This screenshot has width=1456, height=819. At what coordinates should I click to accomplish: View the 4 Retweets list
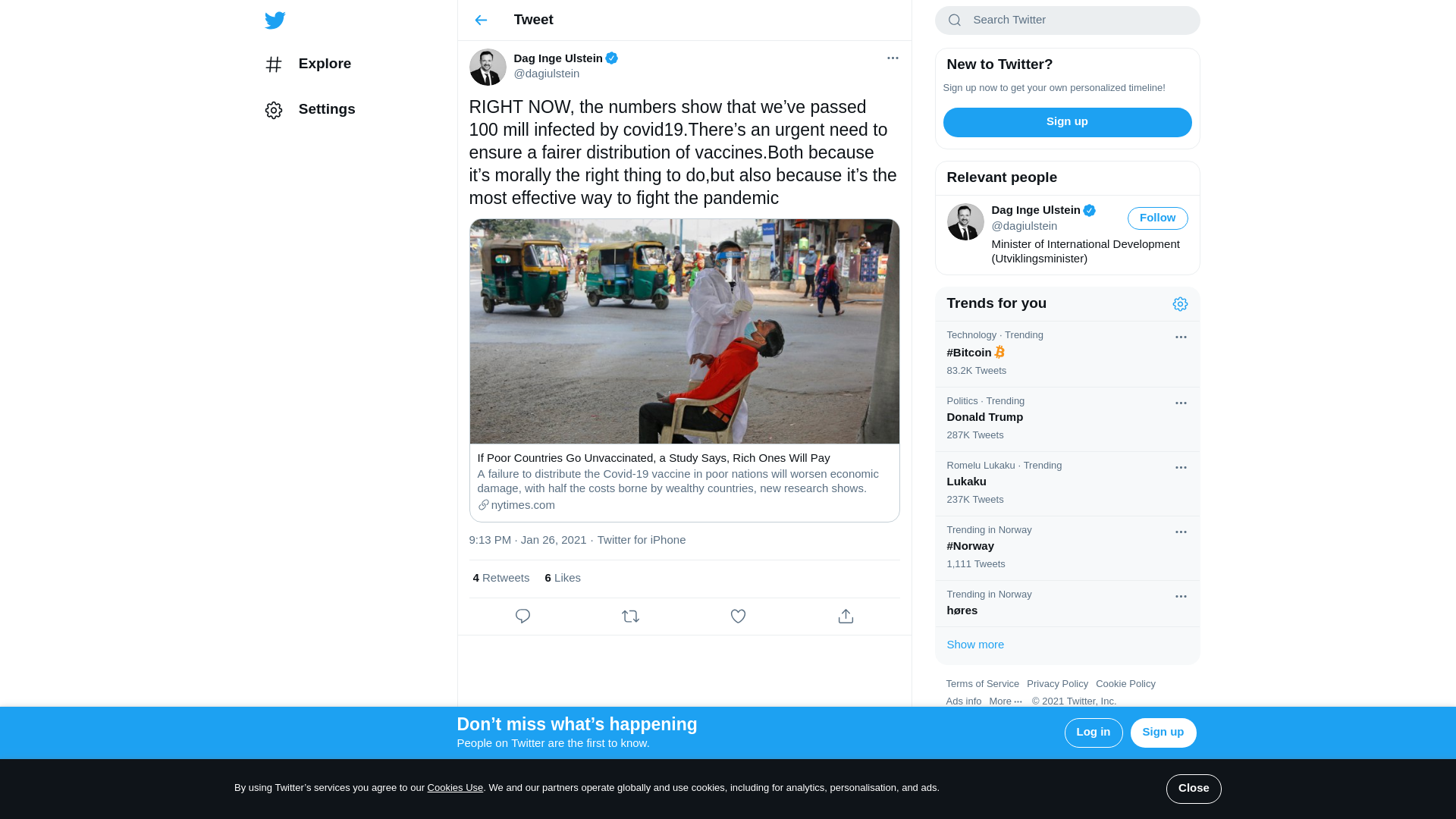501,578
